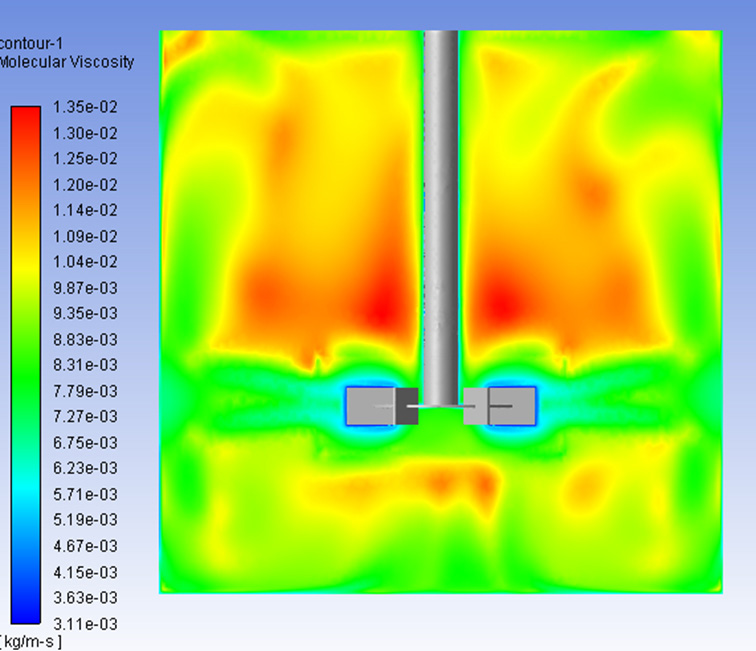
Task: Click the 1.09e-02 legend label
Action: pos(85,236)
